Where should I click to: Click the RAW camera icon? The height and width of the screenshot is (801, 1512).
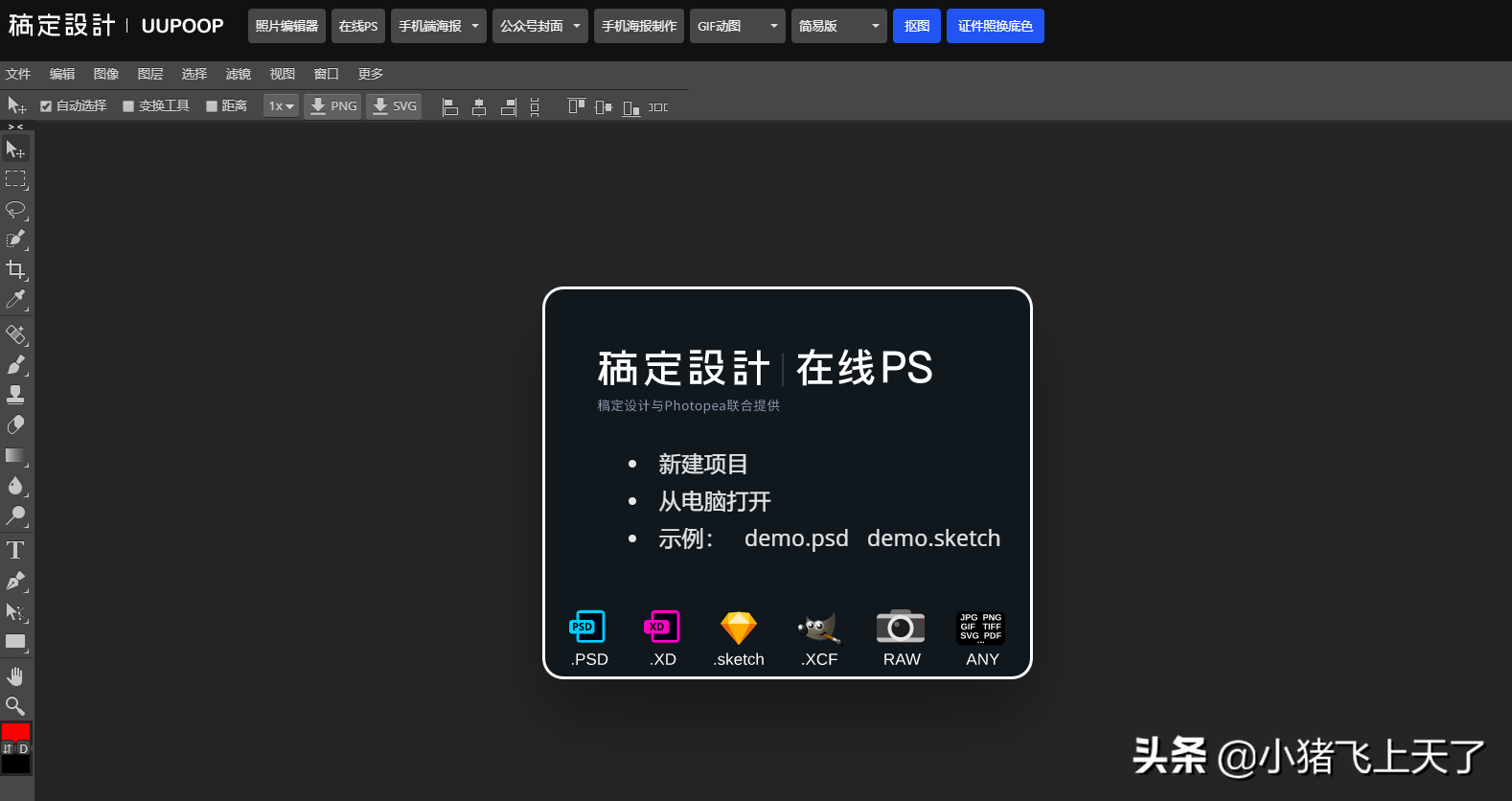[x=901, y=627]
